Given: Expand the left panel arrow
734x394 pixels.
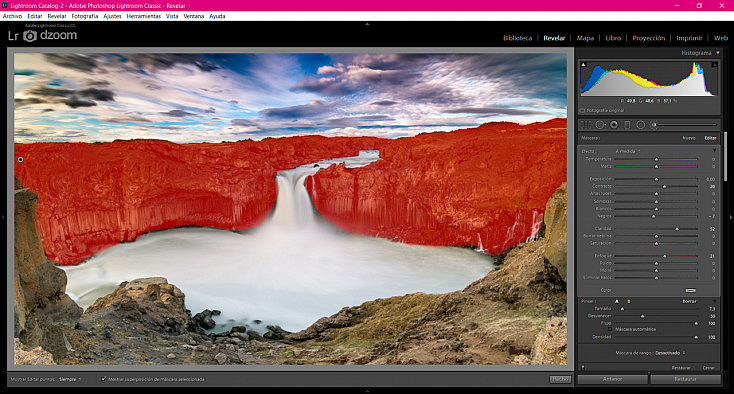Looking at the screenshot, I should click(3, 217).
